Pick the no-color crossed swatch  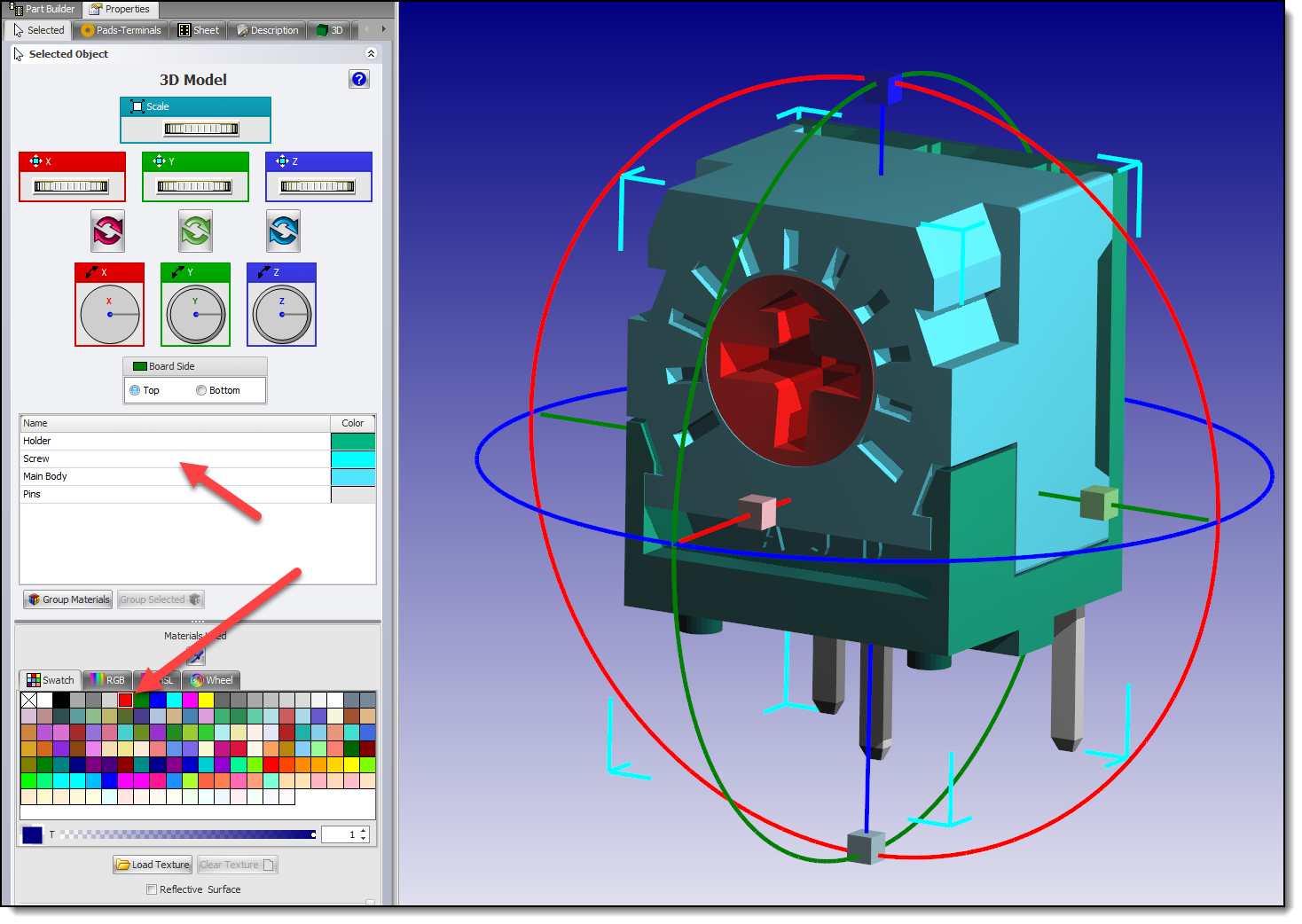coord(28,700)
